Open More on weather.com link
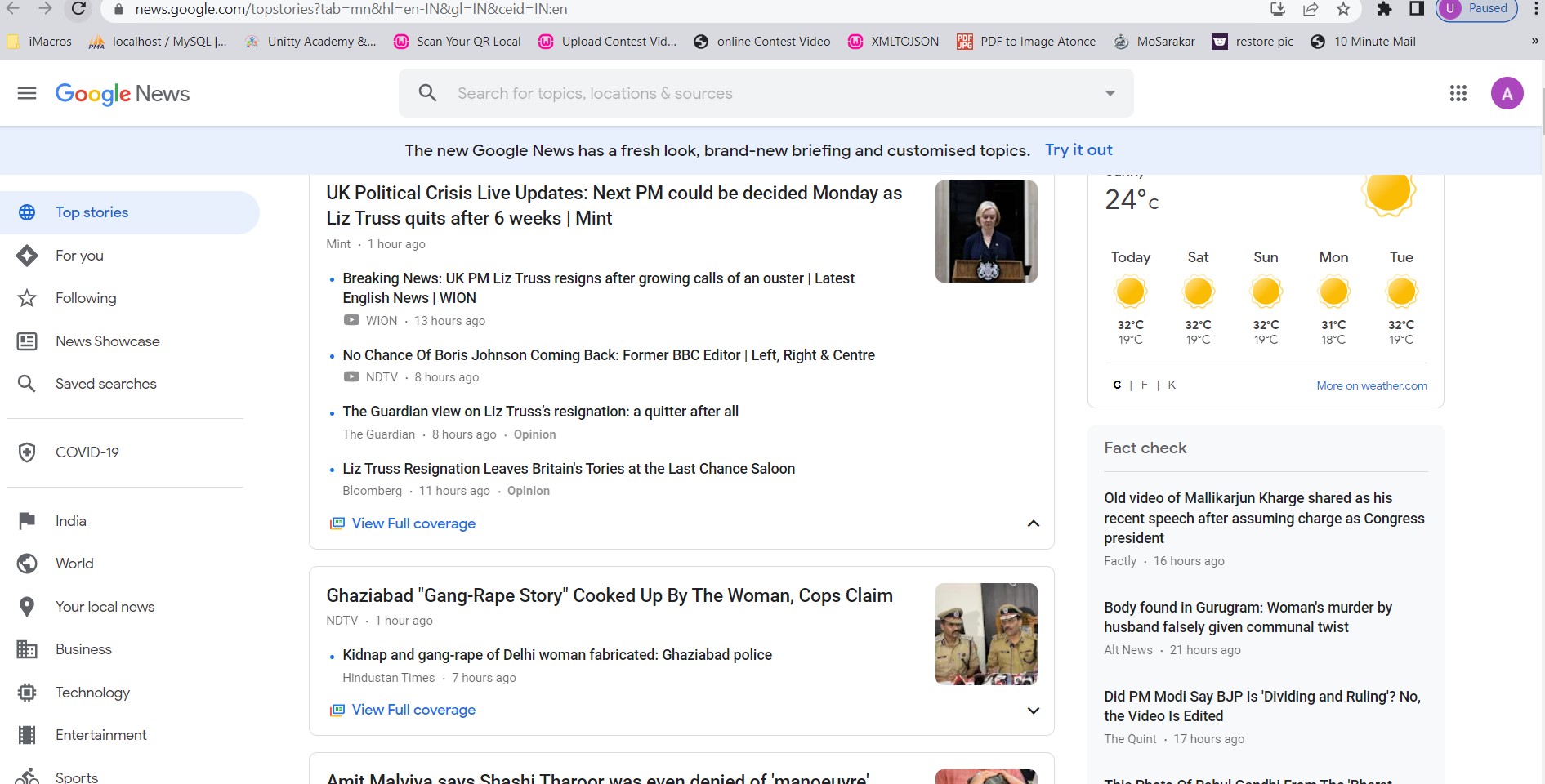The height and width of the screenshot is (784, 1545). 1371,385
